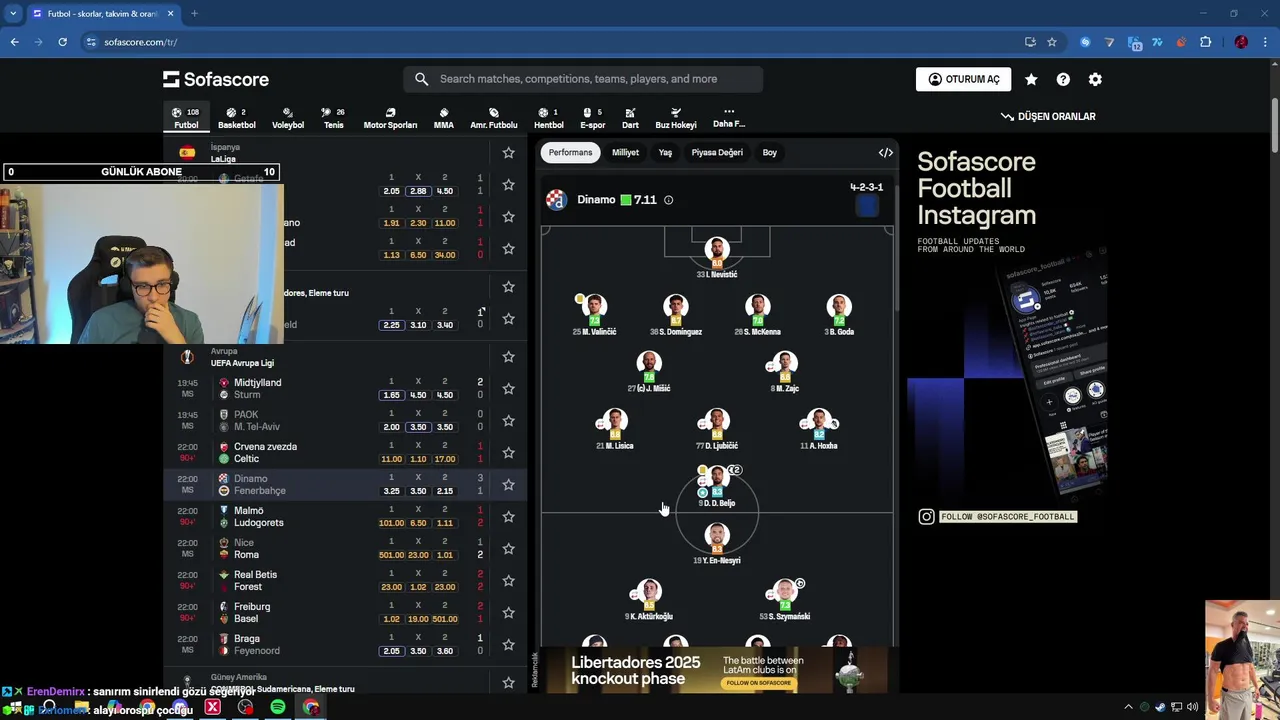Viewport: 1280px width, 720px height.
Task: Favorite the PAOK vs M. Tel-Aviv match
Action: point(508,421)
